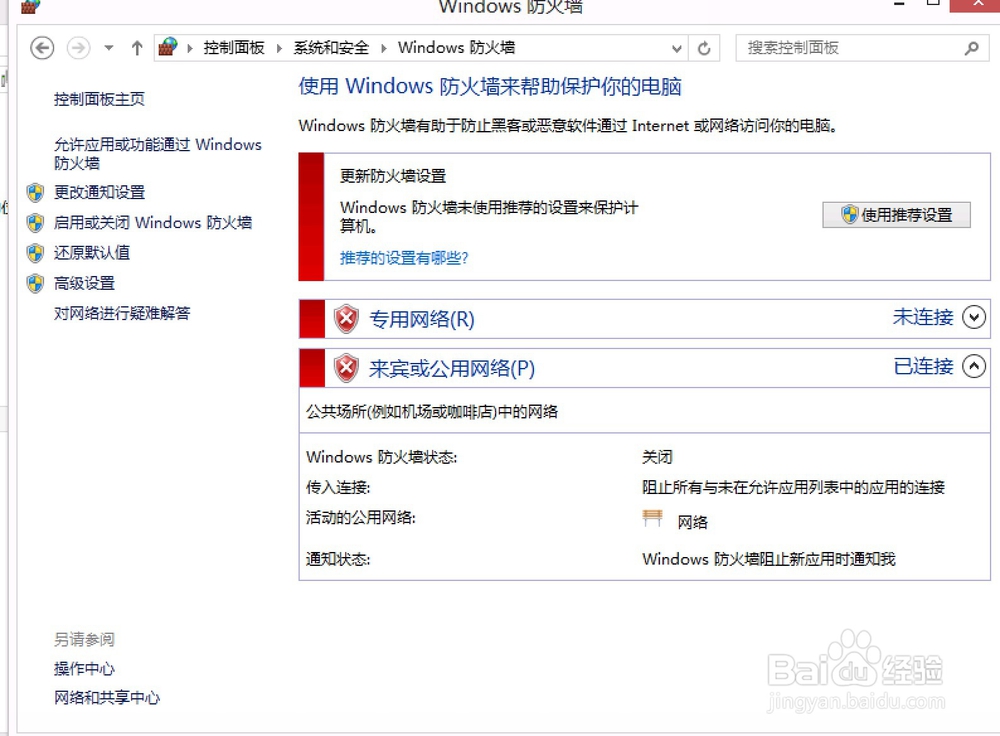Click the up arrow to go to parent folder
The image size is (1000, 736).
coord(135,46)
